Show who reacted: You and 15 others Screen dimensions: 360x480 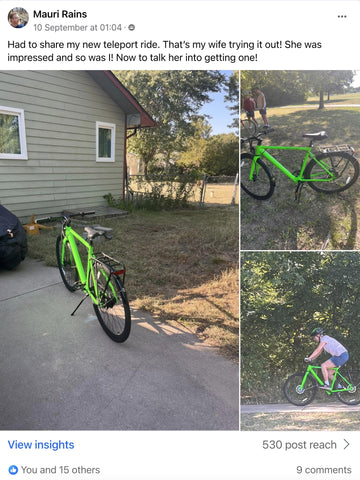(x=60, y=470)
